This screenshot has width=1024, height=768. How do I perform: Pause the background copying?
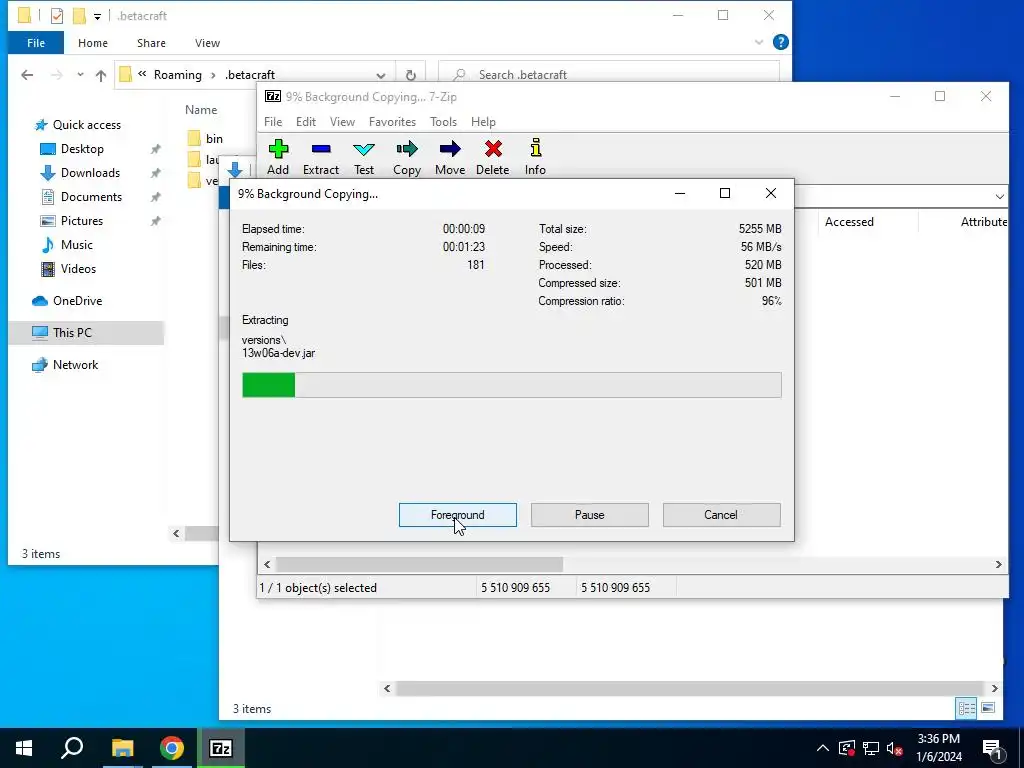(x=590, y=515)
